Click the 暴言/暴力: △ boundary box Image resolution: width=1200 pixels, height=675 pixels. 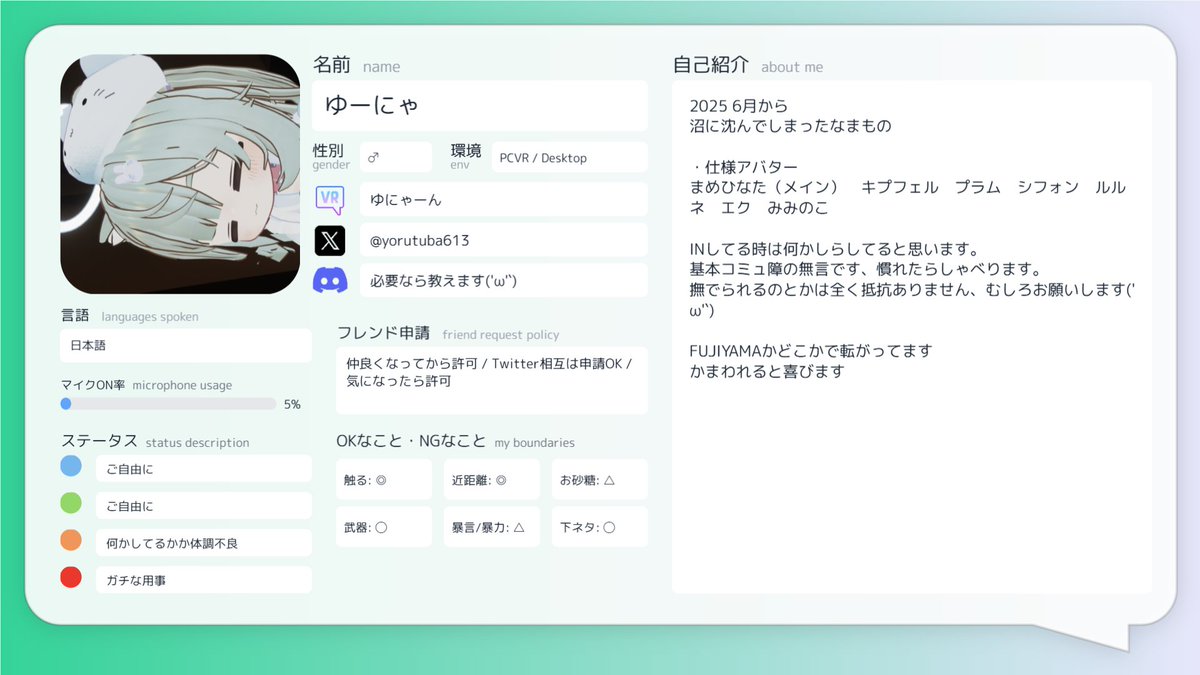[x=492, y=526]
